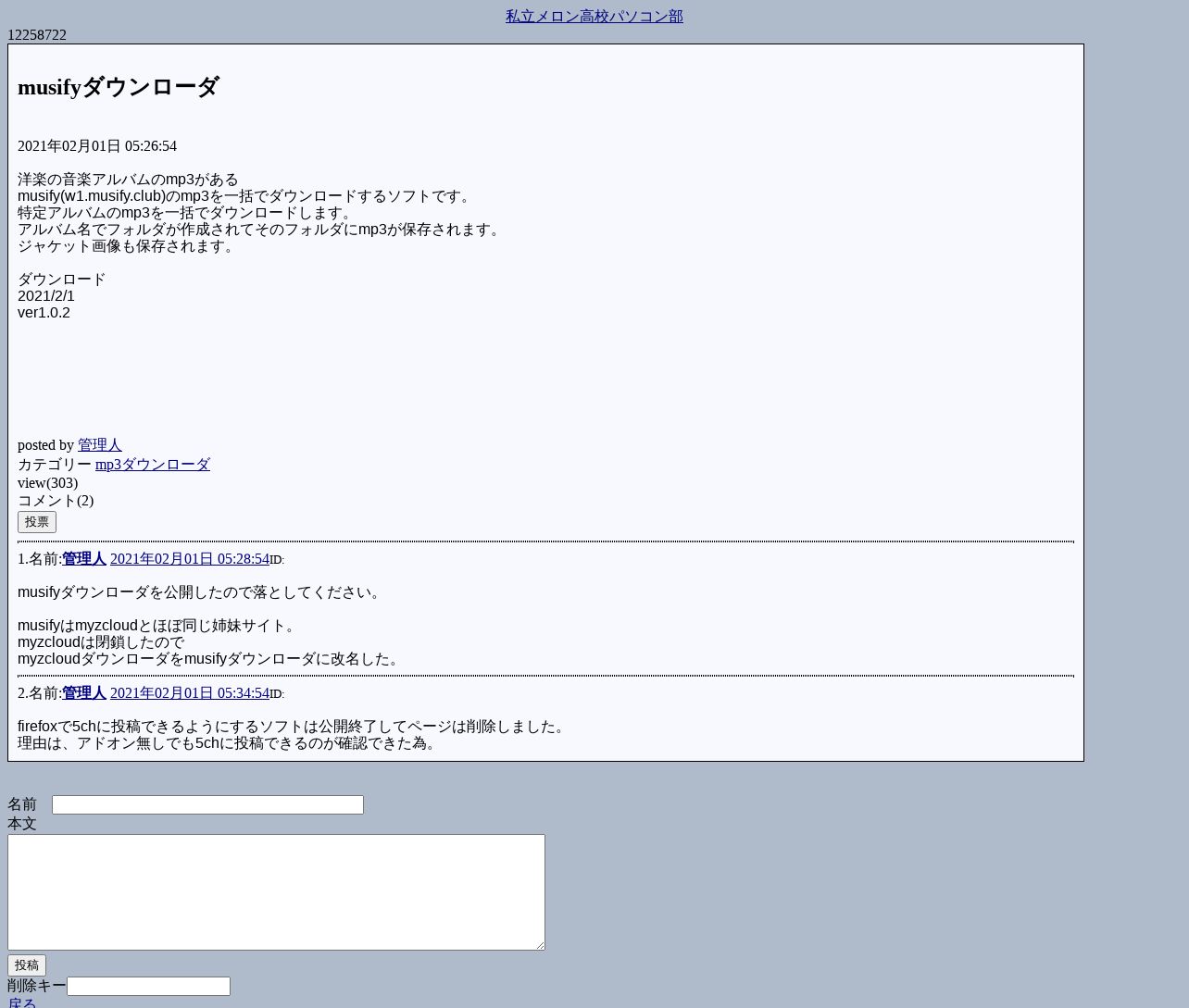This screenshot has height=1008, width=1189.
Task: Select the post date 2021年02月01日 05:26:54
Action: pyautogui.click(x=97, y=146)
